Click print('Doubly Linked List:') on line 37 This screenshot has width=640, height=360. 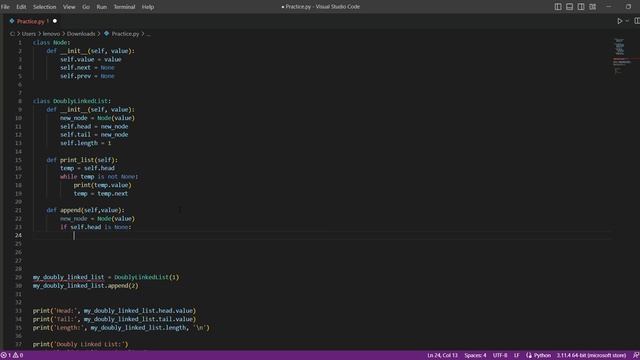pos(80,344)
